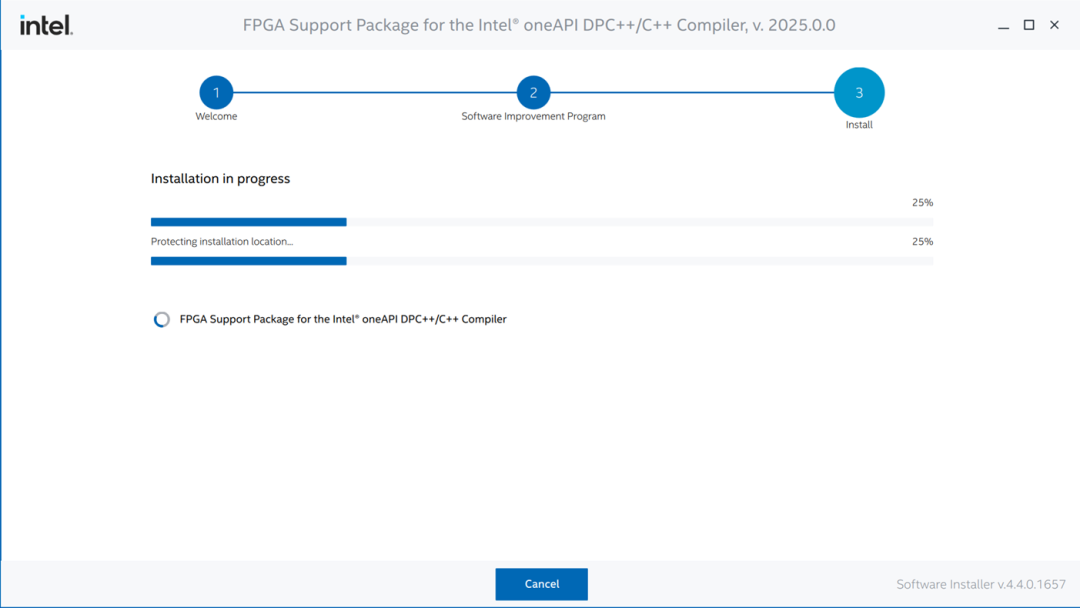Image resolution: width=1080 pixels, height=608 pixels.
Task: Click the 'Install' step label
Action: pos(859,125)
